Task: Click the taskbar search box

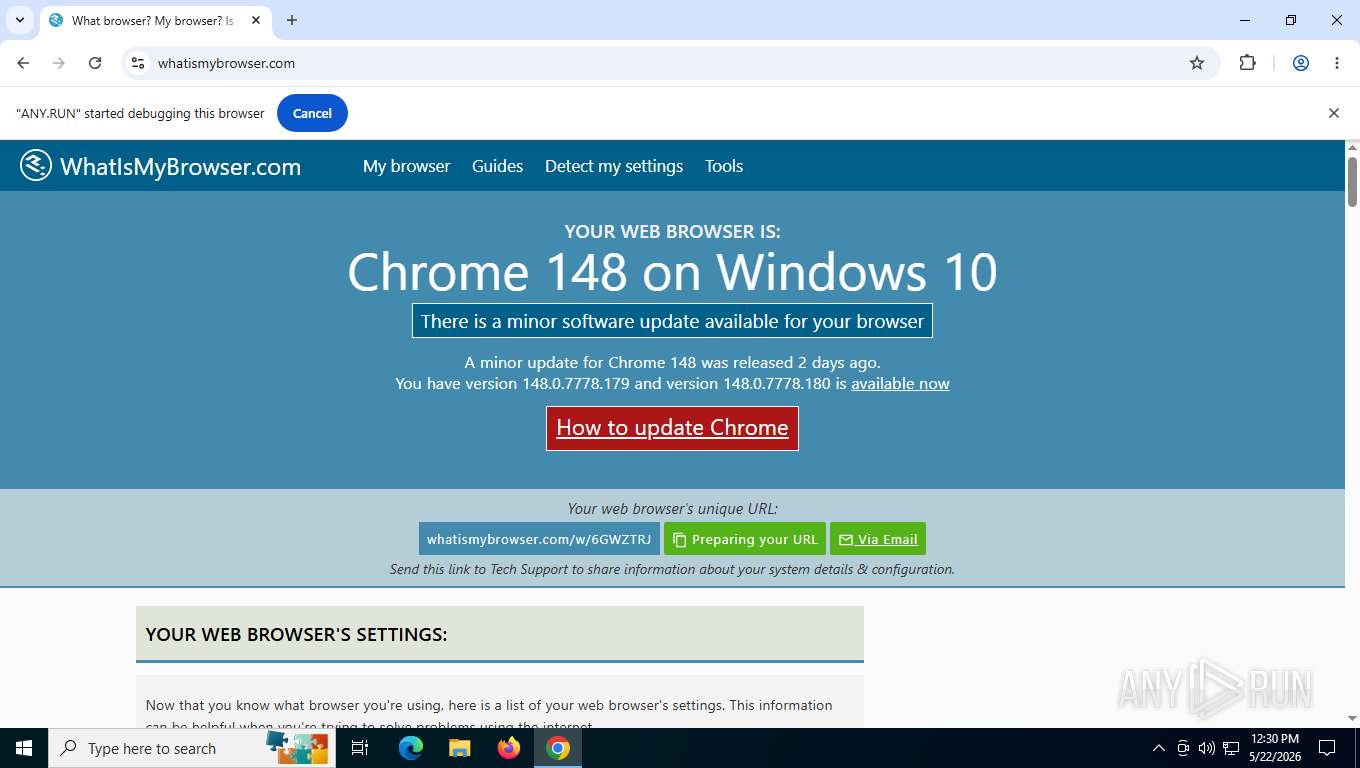Action: (192, 748)
